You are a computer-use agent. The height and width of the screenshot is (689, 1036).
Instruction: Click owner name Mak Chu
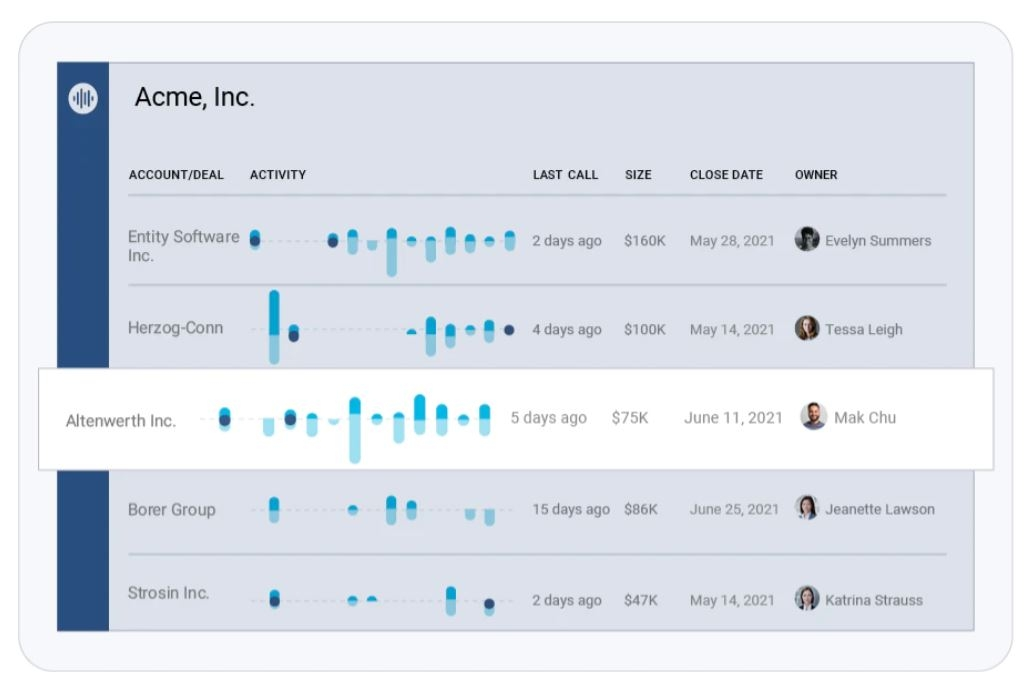[x=865, y=417]
